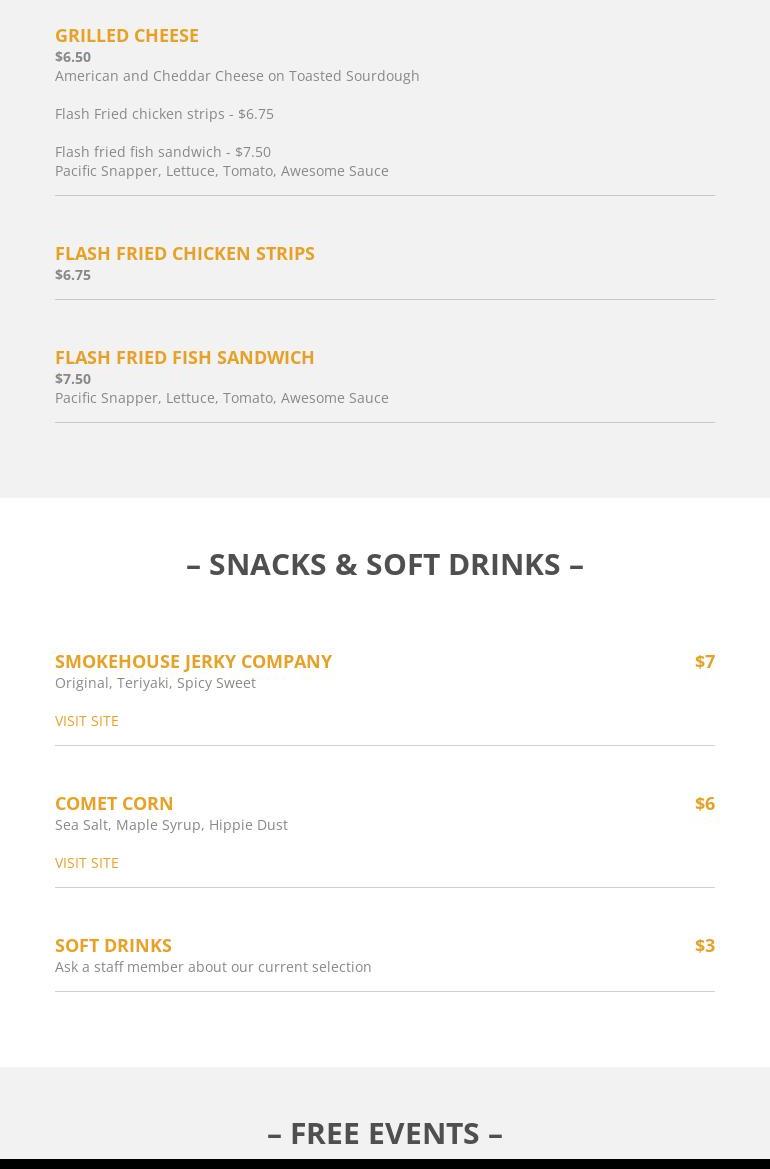Open the Visit Site link below Comet Corn
This screenshot has width=770, height=1169.
86,863
